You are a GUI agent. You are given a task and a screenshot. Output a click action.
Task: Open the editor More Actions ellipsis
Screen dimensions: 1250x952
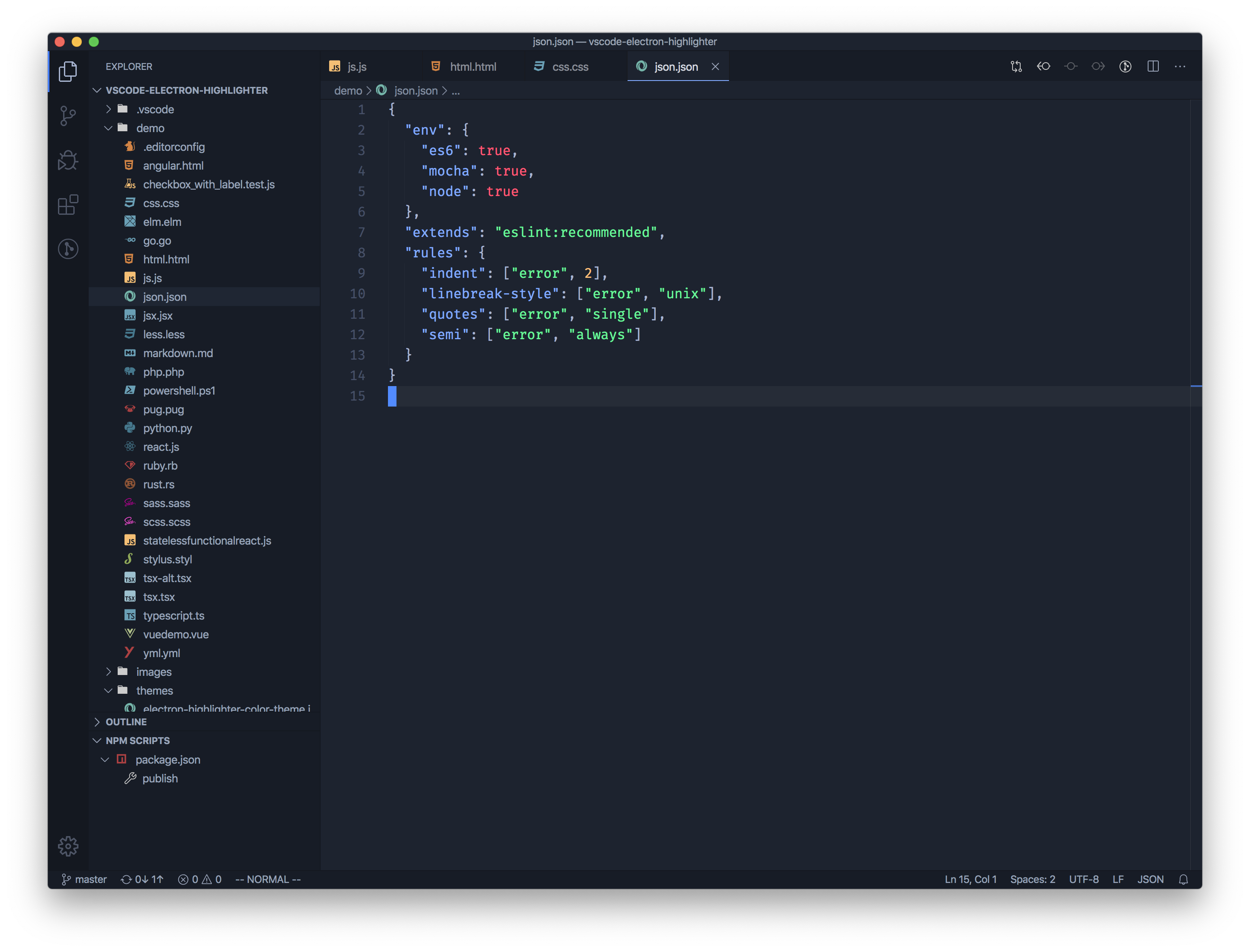click(x=1180, y=66)
